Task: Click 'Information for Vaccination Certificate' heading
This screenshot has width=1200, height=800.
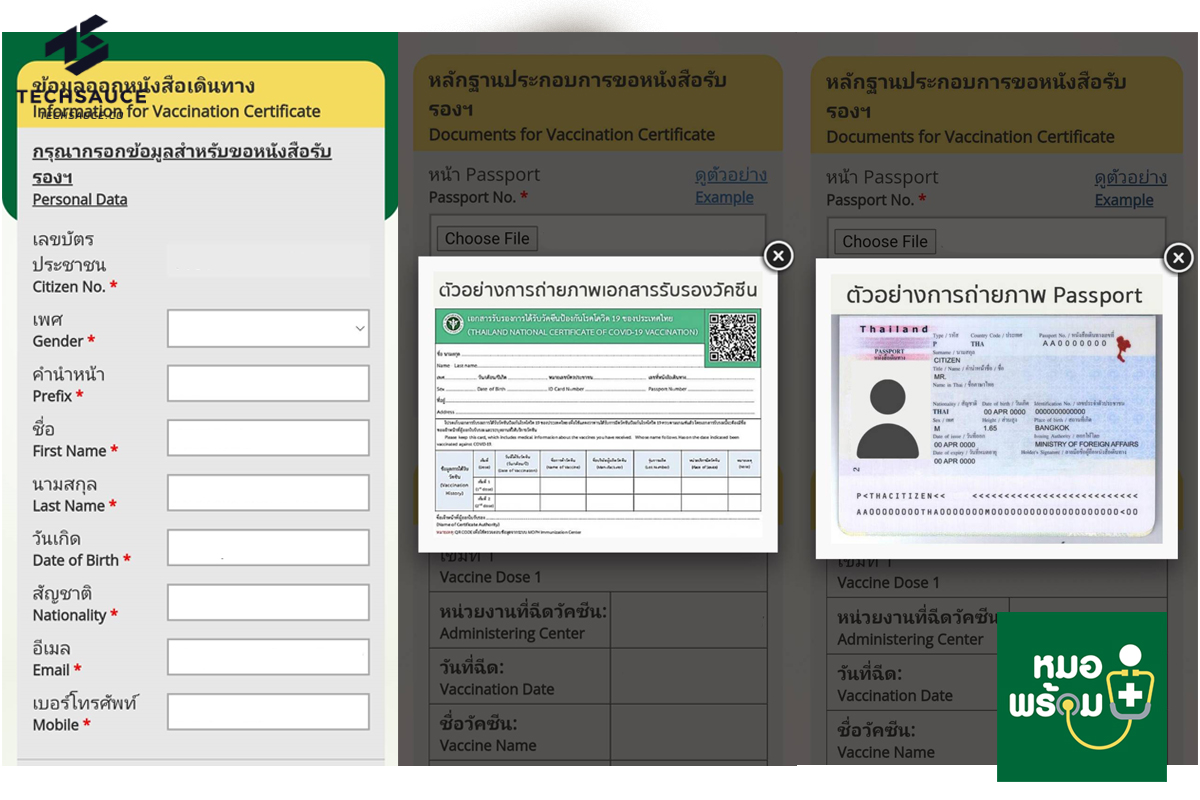Action: [177, 111]
